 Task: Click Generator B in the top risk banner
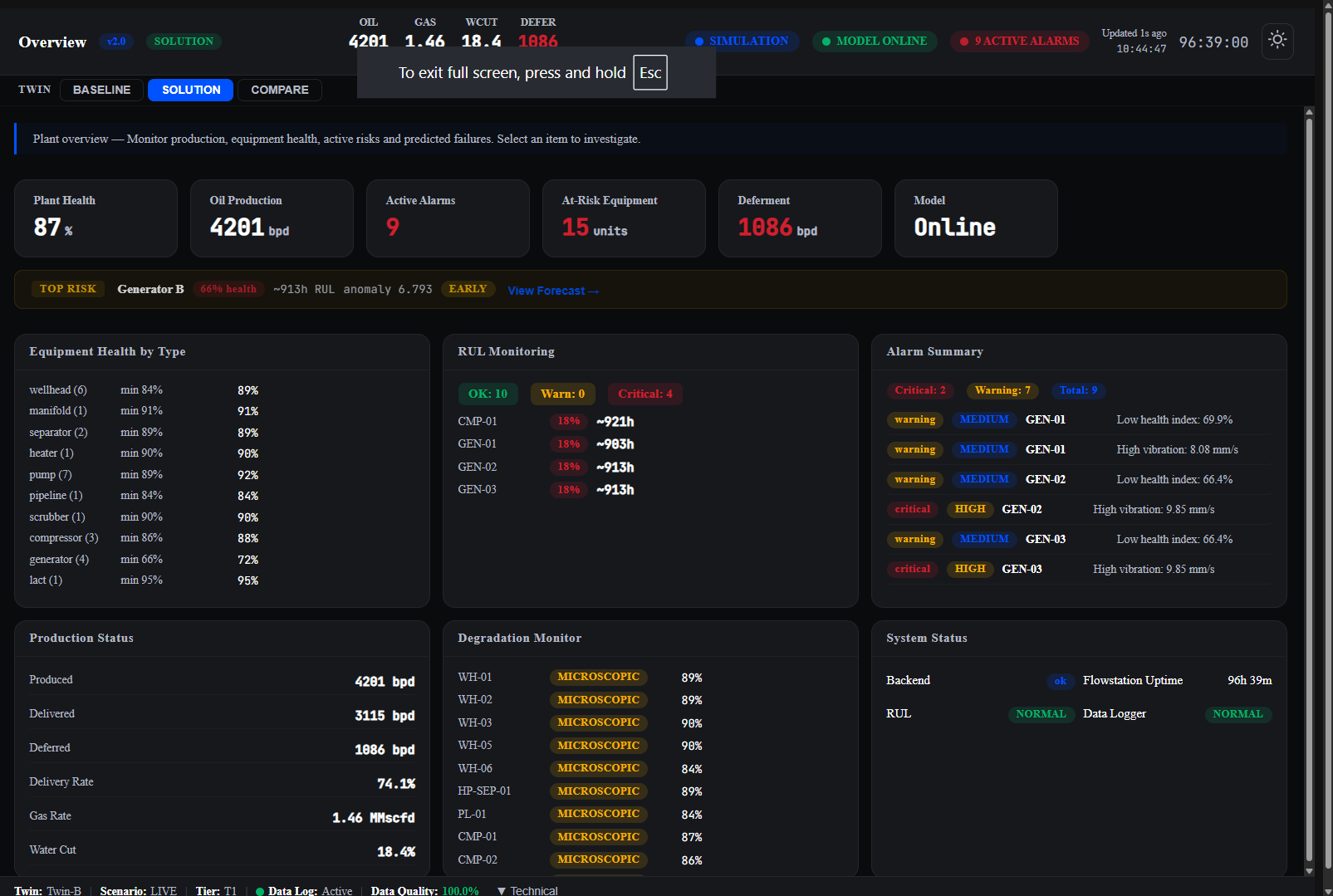click(x=150, y=289)
